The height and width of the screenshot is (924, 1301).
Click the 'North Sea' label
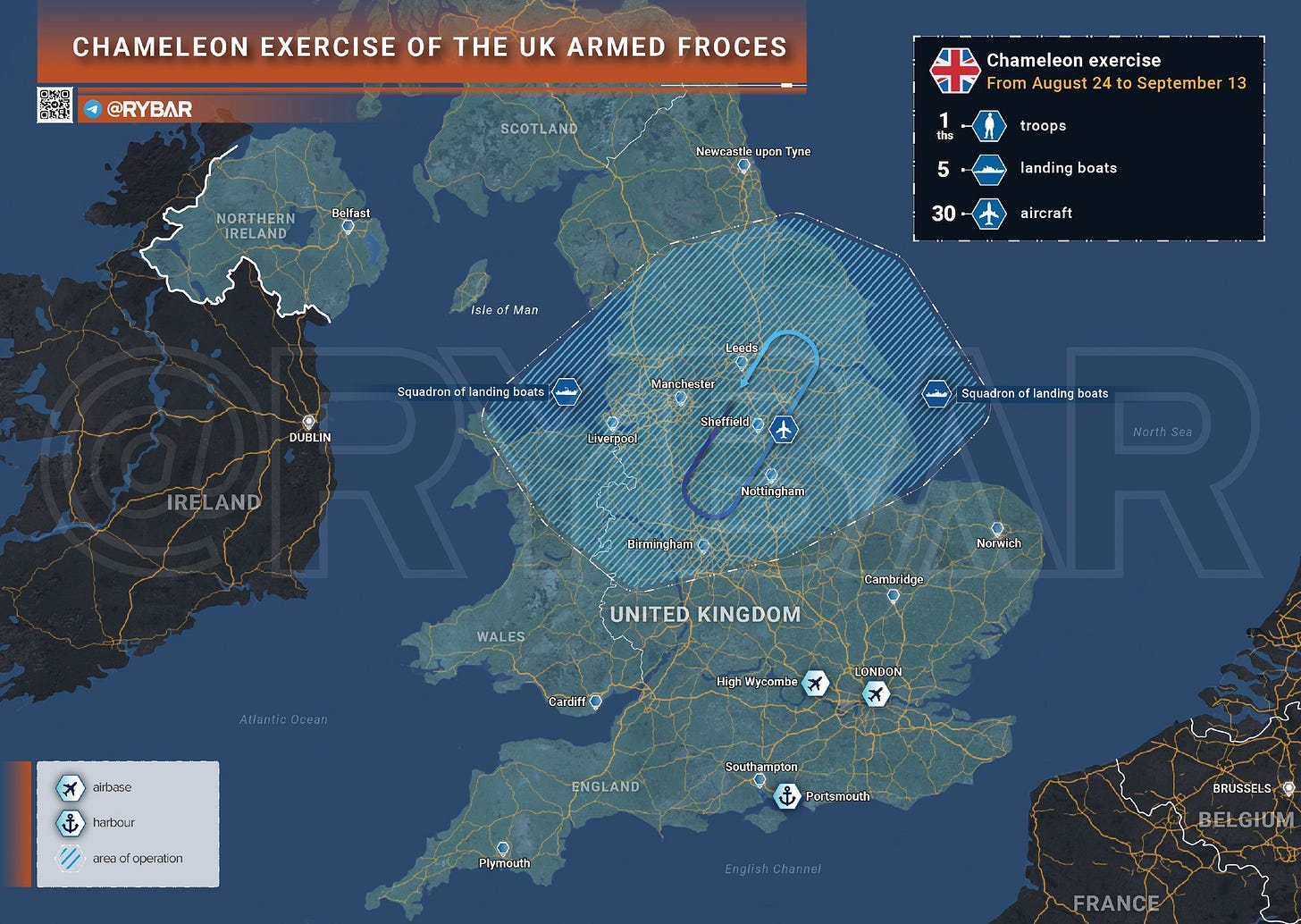click(x=1163, y=432)
